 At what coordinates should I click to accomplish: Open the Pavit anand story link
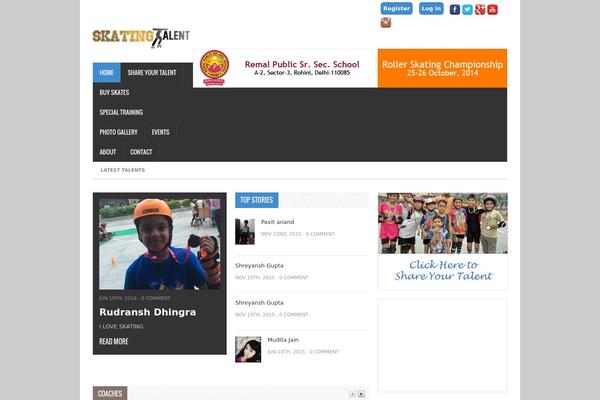[277, 222]
